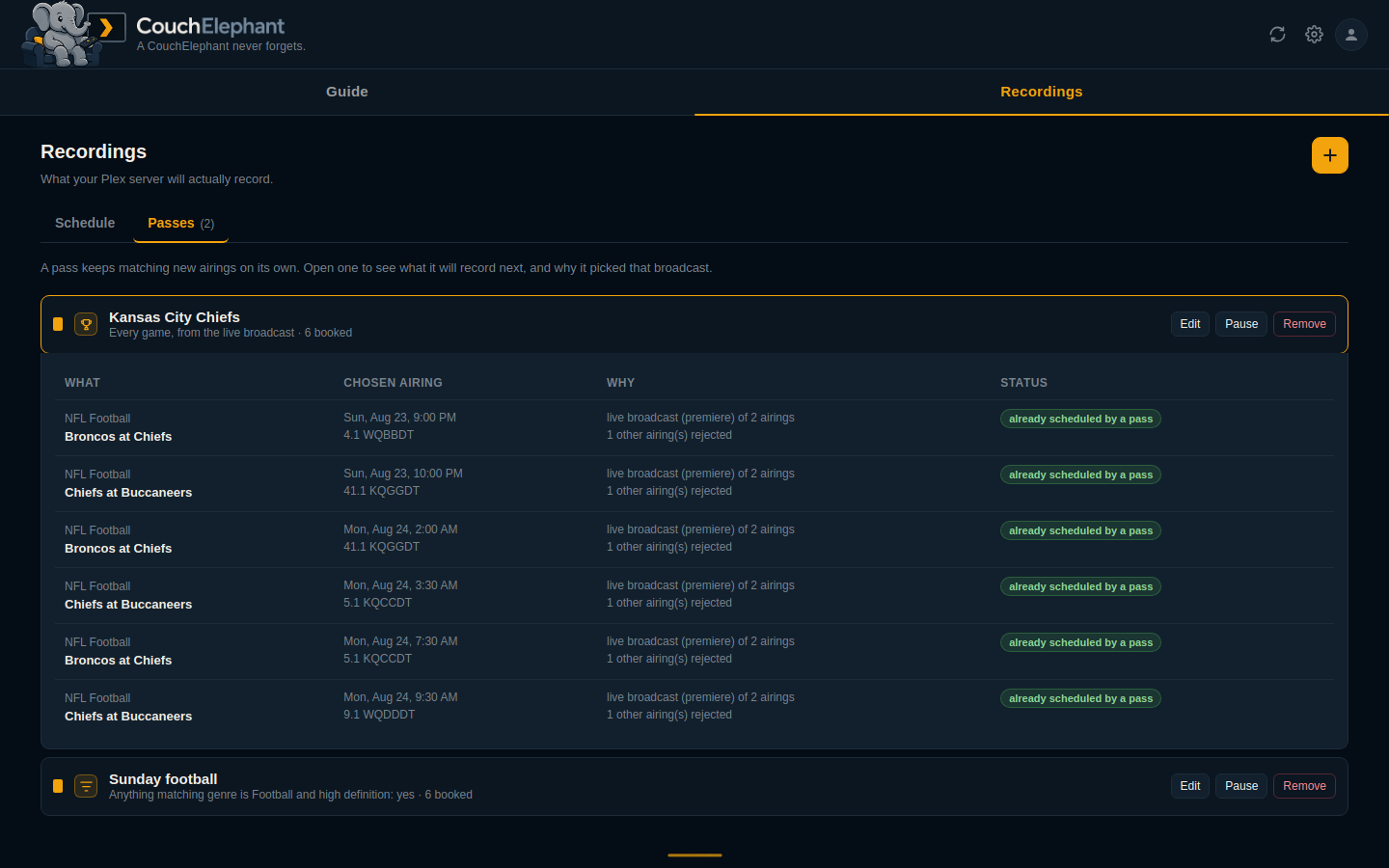Click the orange marker on Kansas City Chiefs pass

58,324
